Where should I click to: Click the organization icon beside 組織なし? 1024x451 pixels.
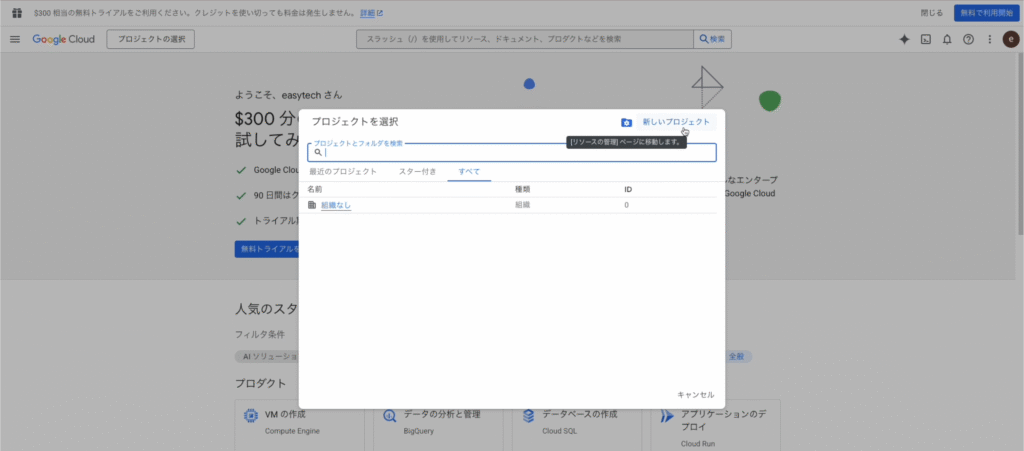point(312,205)
